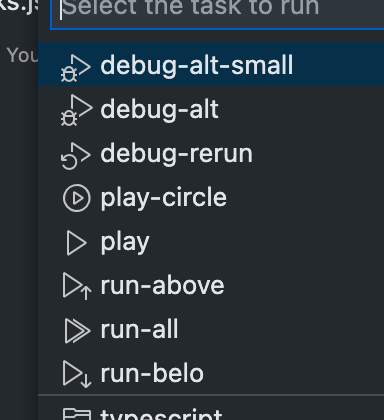This screenshot has height=420, width=384.
Task: Click the run-all double triangle icon
Action: [x=77, y=331]
